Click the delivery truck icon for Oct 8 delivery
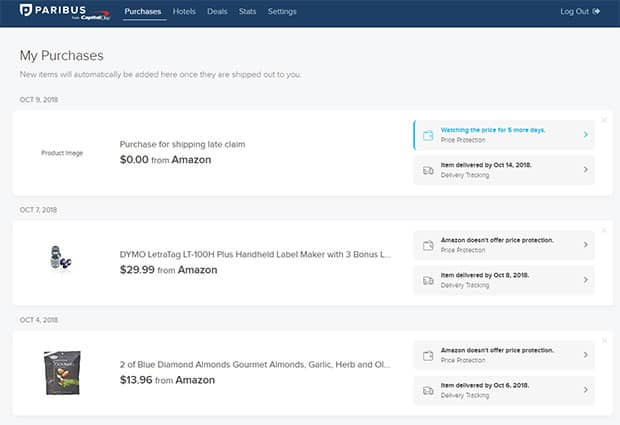The image size is (620, 425). [x=428, y=280]
